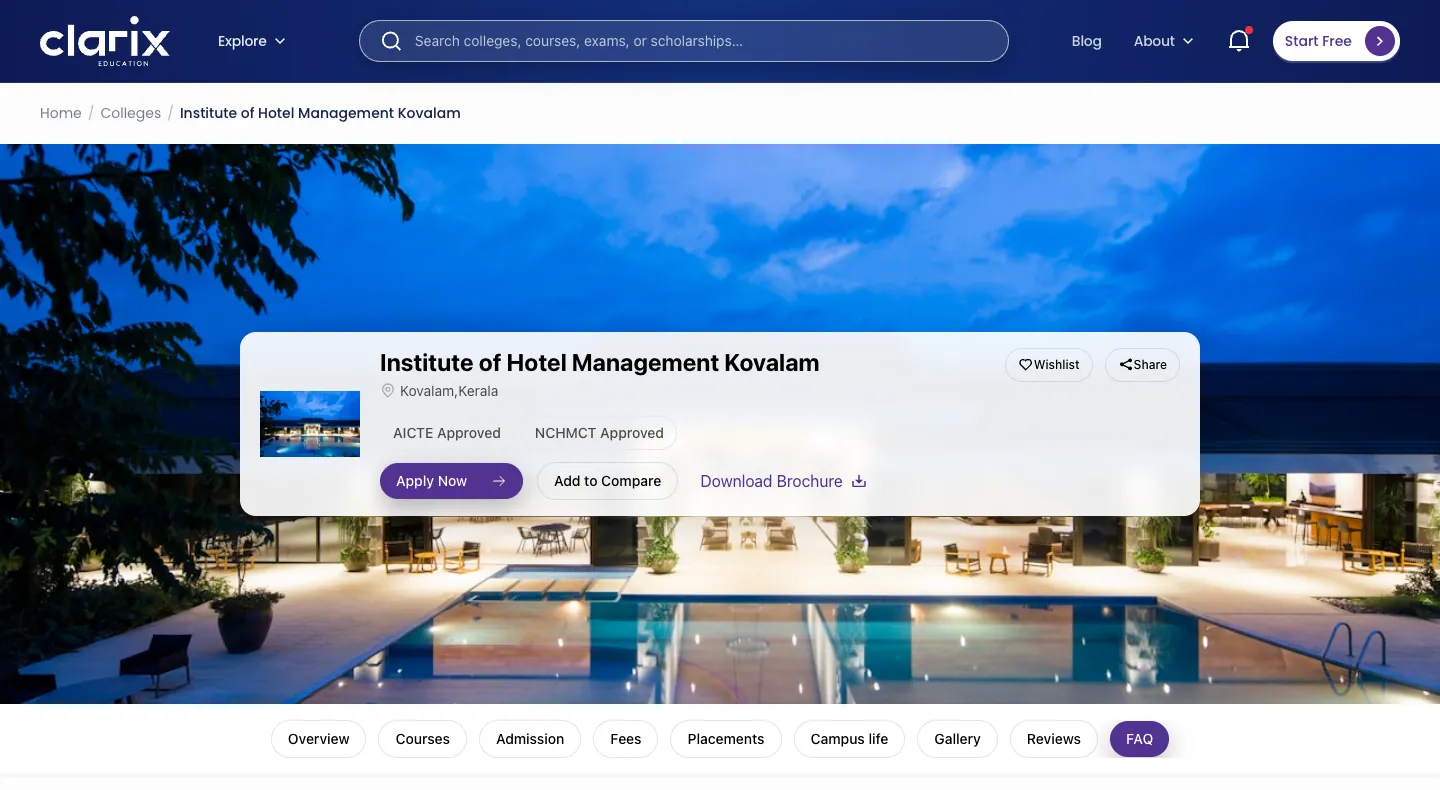Click the Kovalam,Kerala location text
The height and width of the screenshot is (790, 1440).
coord(449,391)
